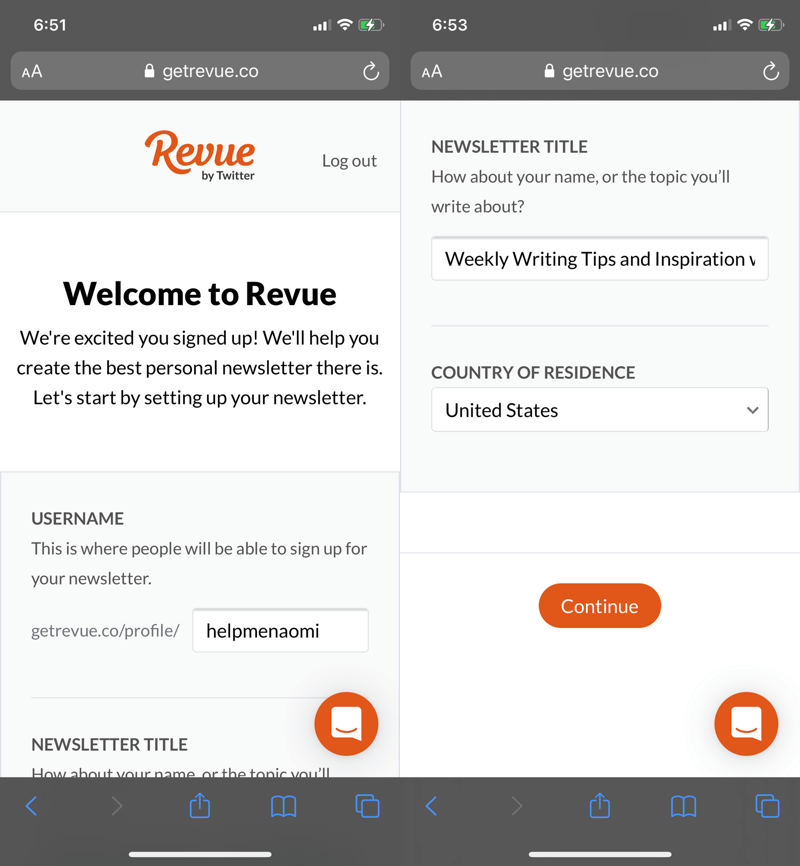
Task: Click 'NEWSLETTER TITLE' label on left screen
Action: (x=109, y=745)
